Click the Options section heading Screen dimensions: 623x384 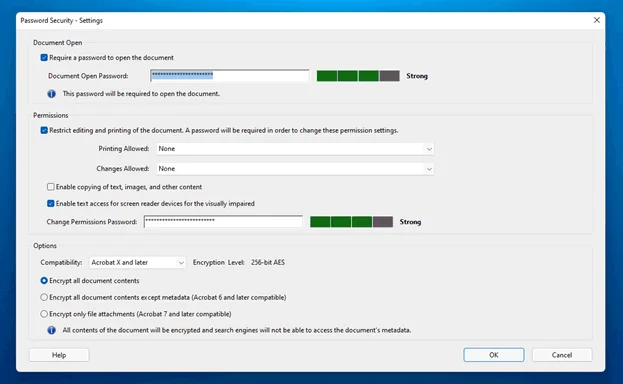tap(45, 246)
